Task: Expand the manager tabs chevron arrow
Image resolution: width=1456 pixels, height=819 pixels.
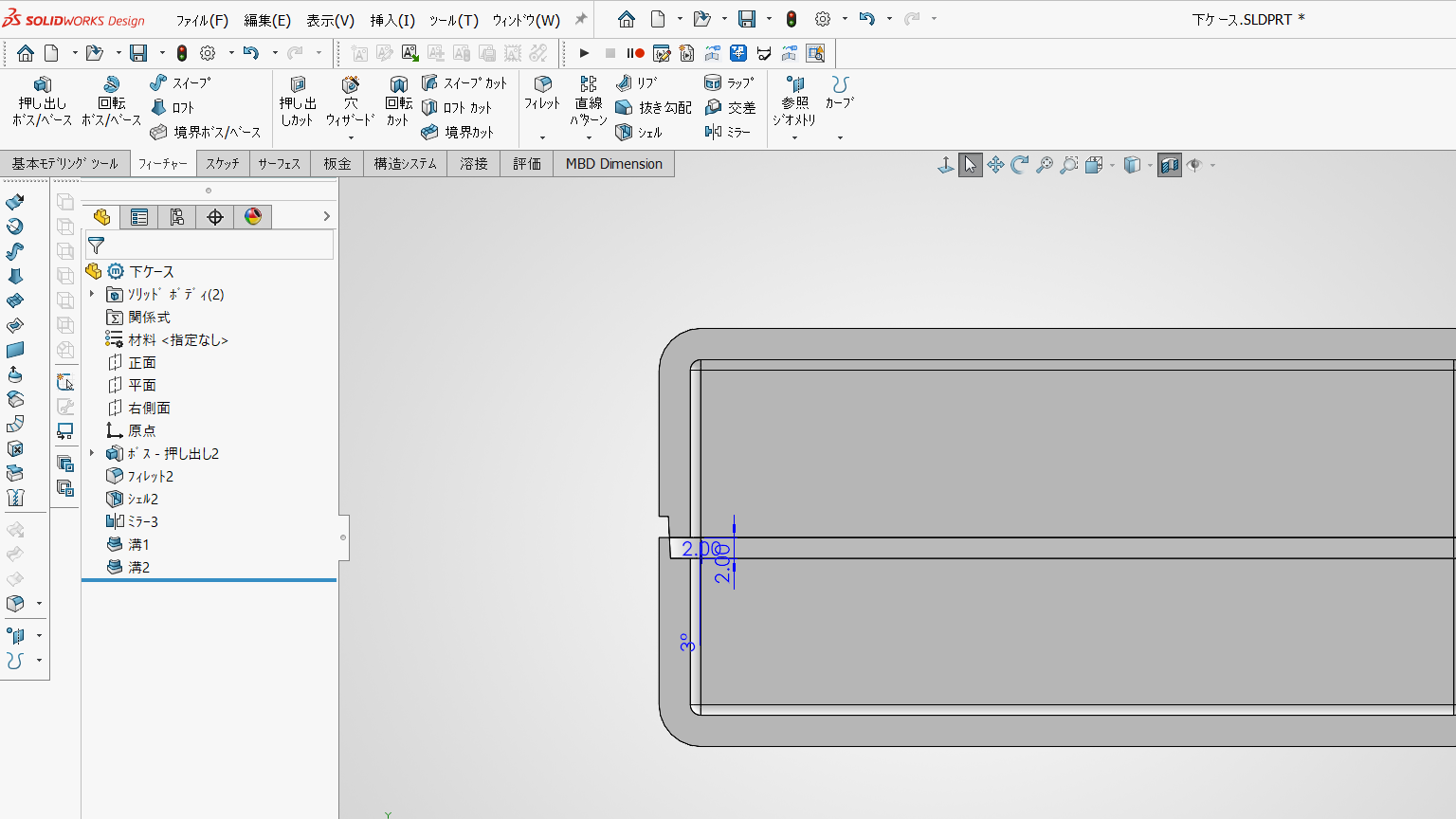Action: (x=326, y=217)
